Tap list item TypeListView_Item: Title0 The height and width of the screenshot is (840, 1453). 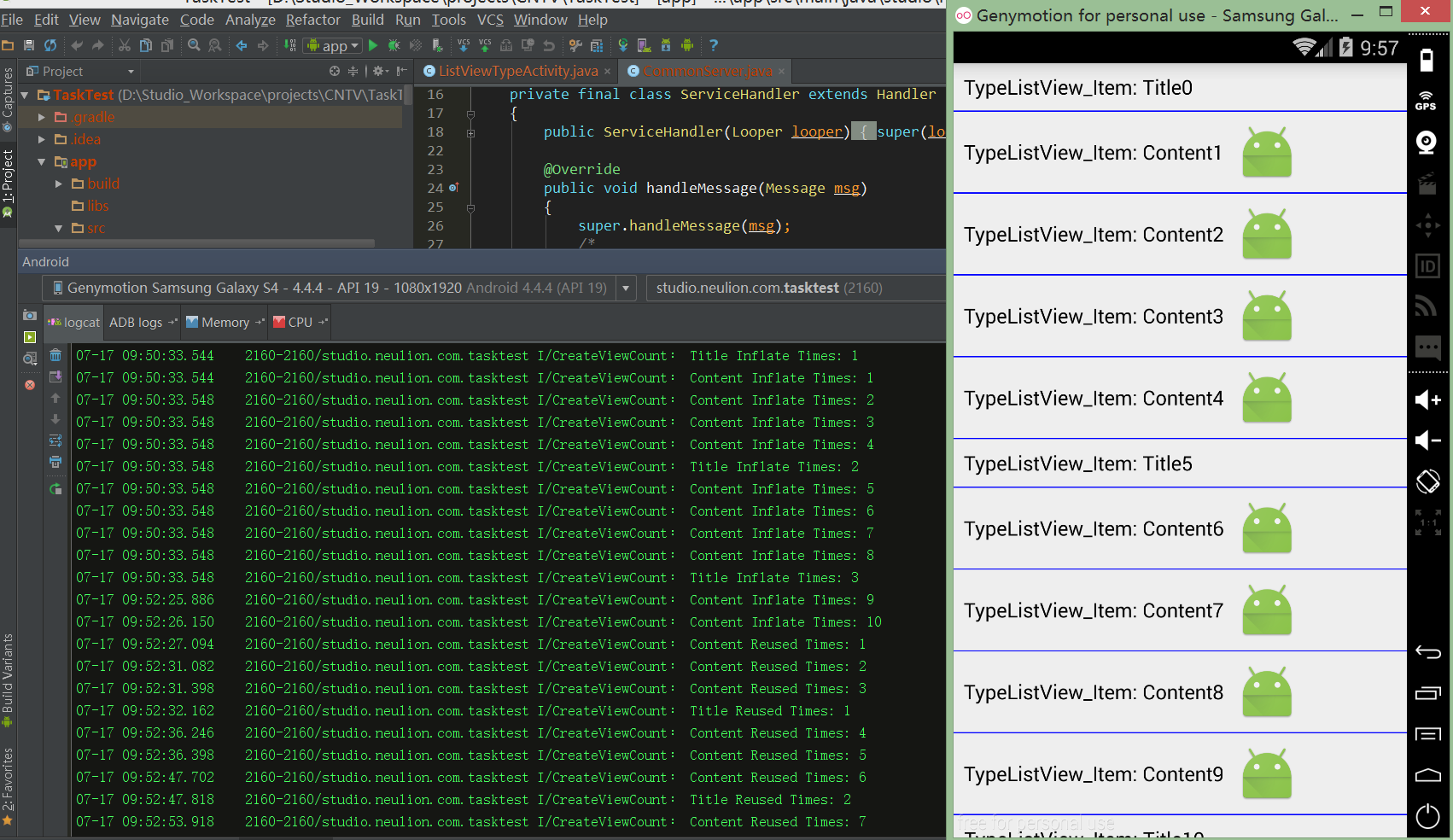tap(1180, 88)
